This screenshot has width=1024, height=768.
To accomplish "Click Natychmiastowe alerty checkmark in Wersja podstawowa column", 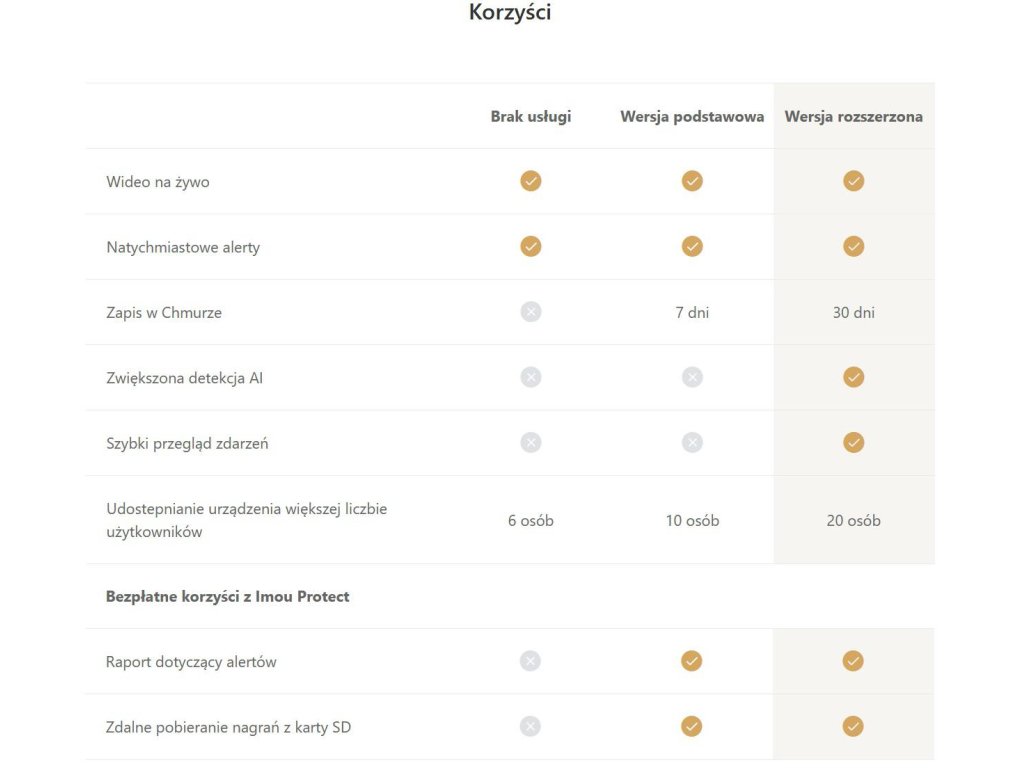I will (x=692, y=246).
